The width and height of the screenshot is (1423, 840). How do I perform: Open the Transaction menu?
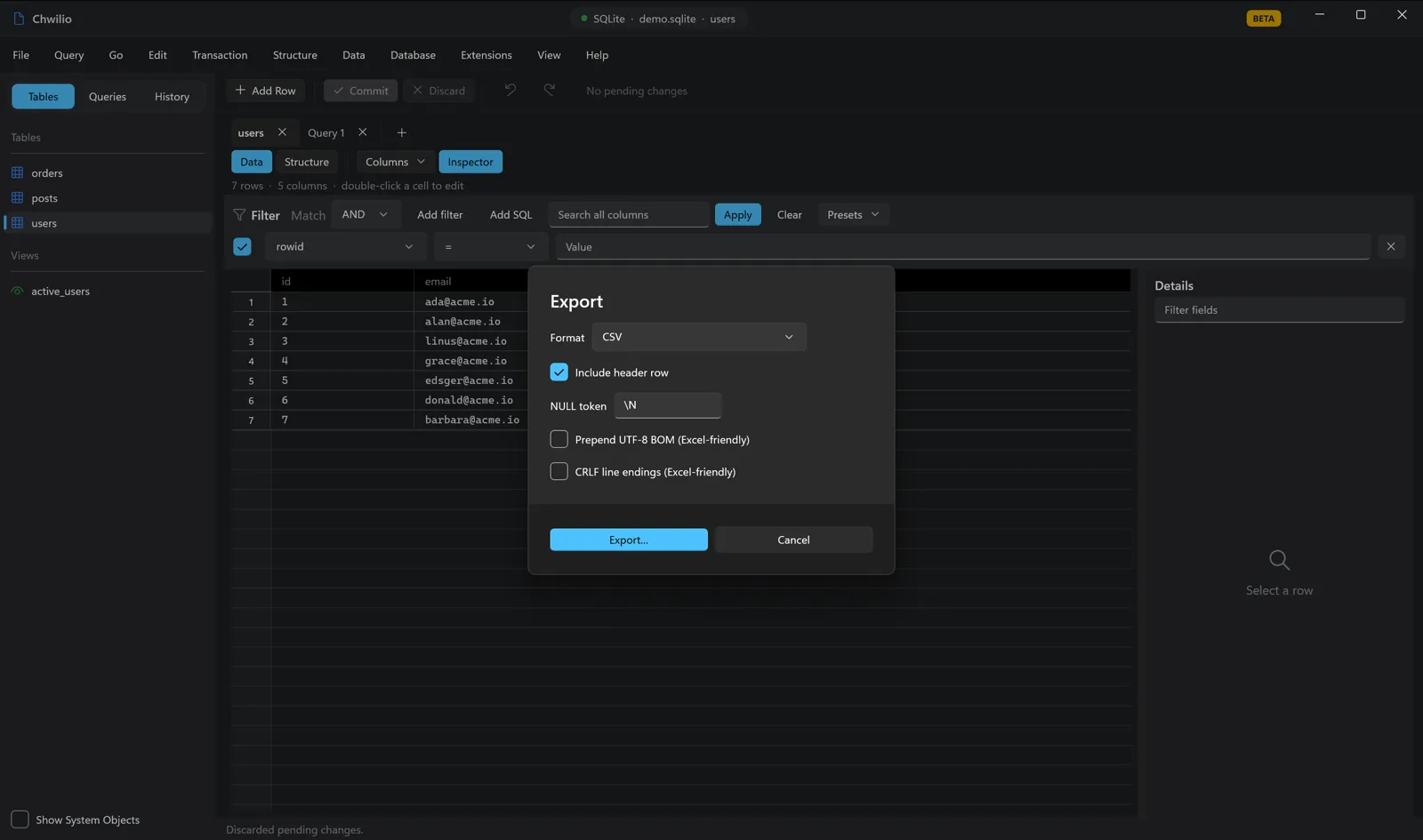(220, 55)
